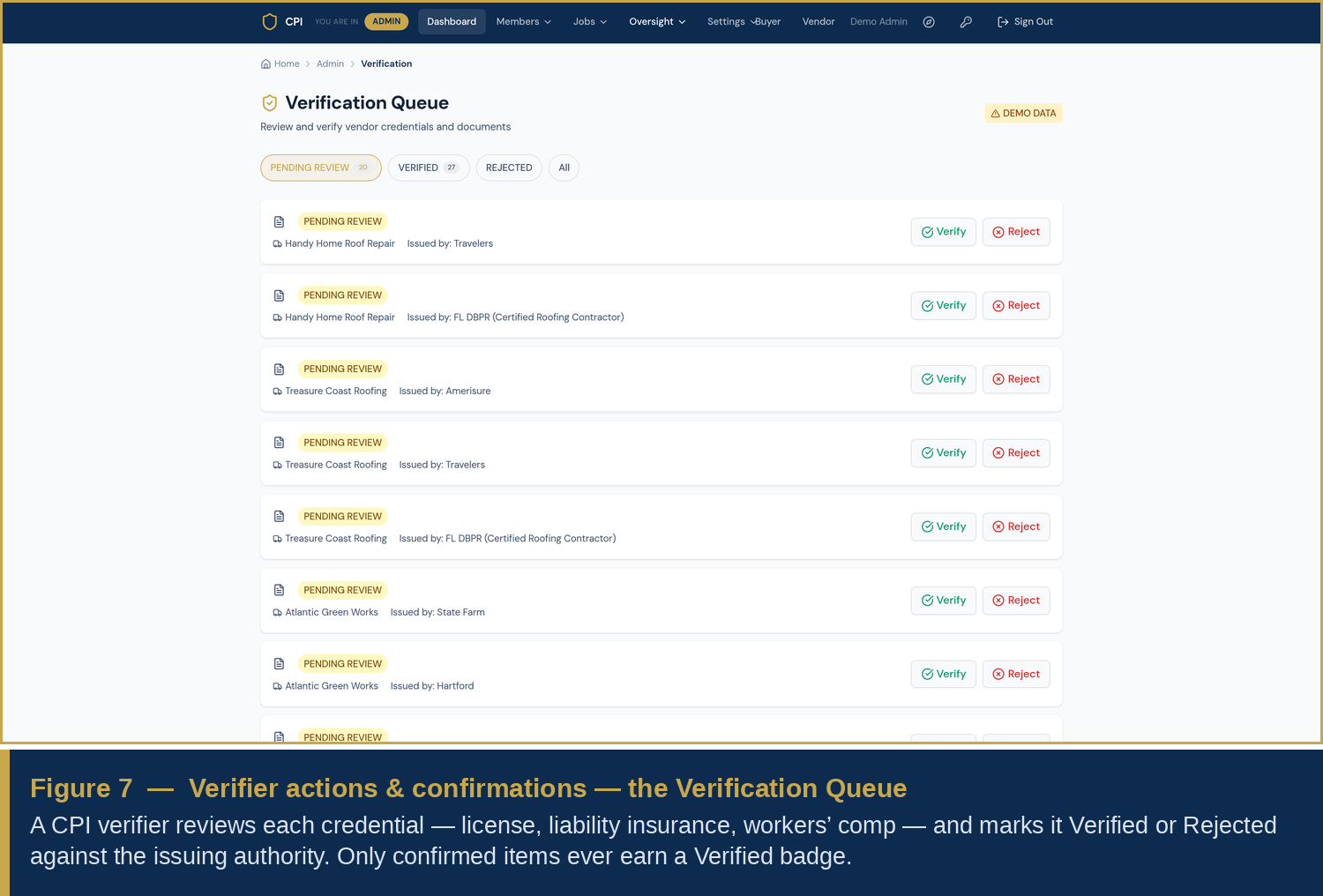Open the compass icon in navbar

pyautogui.click(x=929, y=22)
